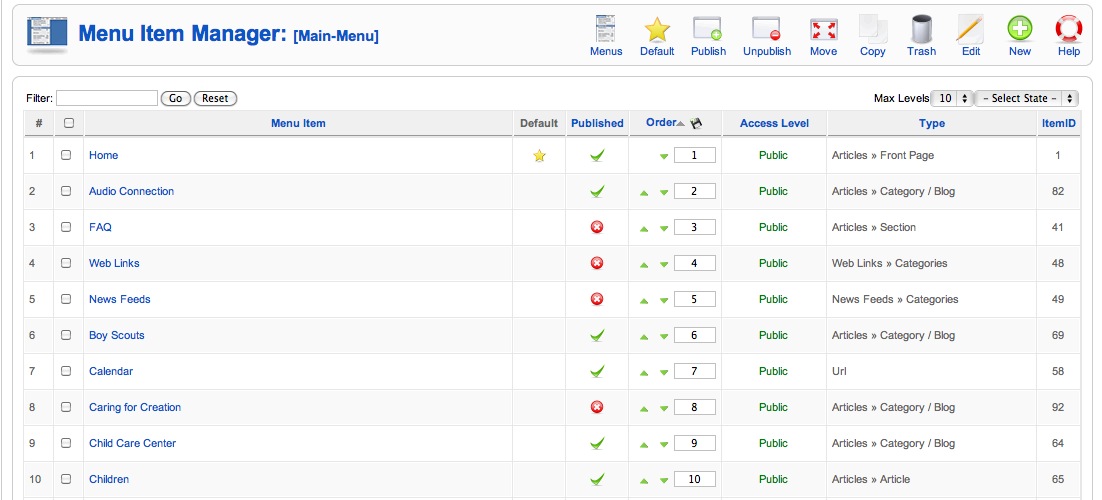
Task: Click the Default star toolbar icon
Action: pos(657,30)
